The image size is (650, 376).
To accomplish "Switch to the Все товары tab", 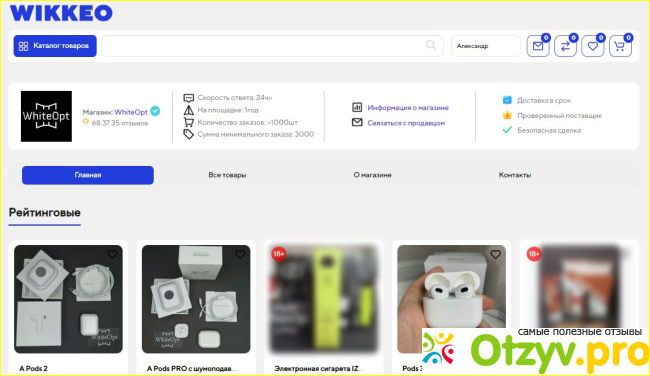I will [227, 175].
